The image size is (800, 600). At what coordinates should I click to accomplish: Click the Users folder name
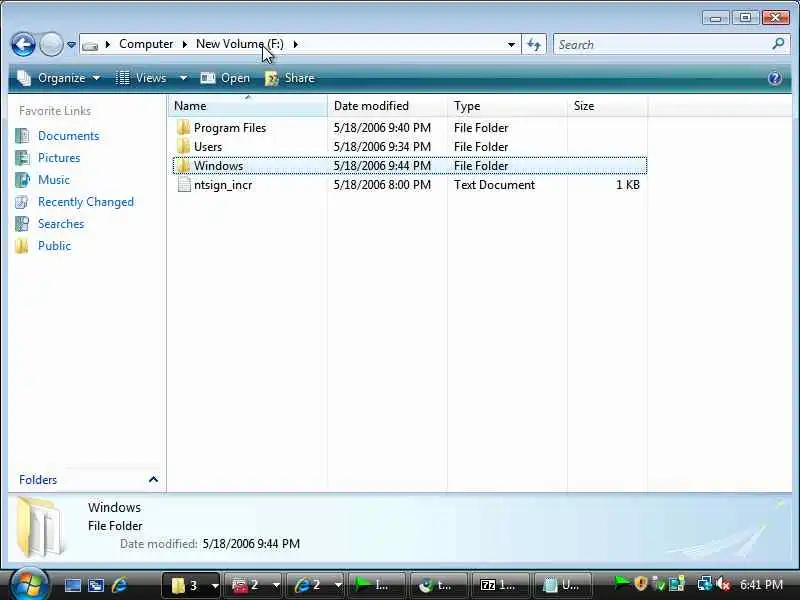[208, 146]
